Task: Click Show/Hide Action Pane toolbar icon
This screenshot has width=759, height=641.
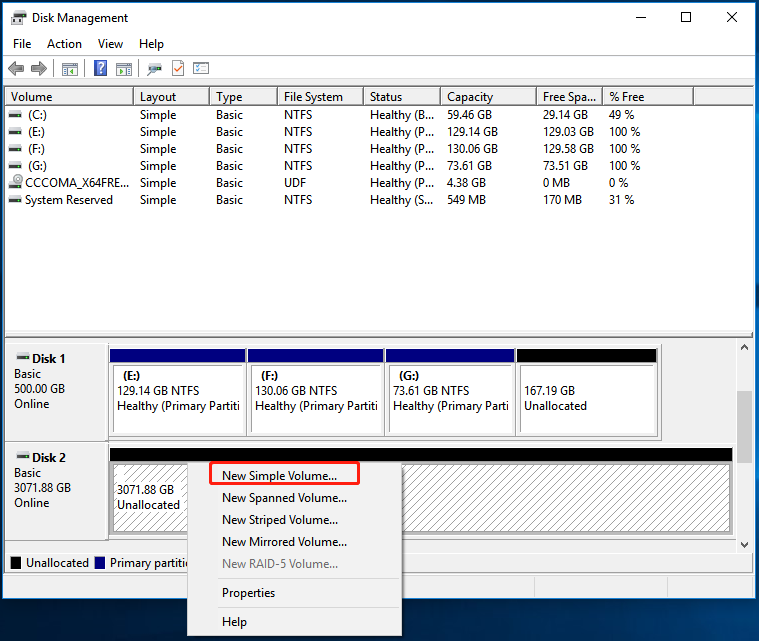Action: pos(123,69)
